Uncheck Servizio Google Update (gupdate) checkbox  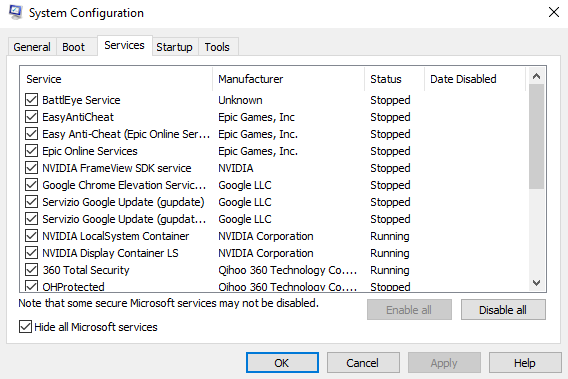(x=32, y=202)
